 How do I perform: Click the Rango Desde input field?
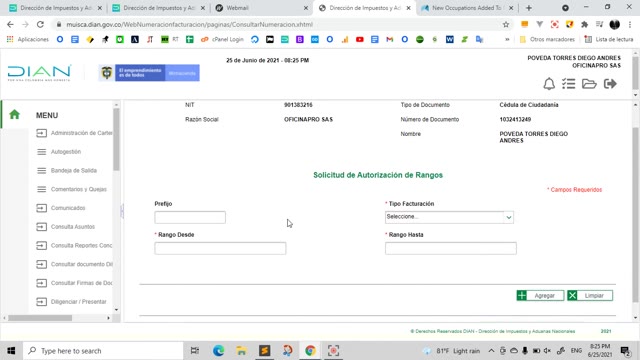click(x=220, y=248)
